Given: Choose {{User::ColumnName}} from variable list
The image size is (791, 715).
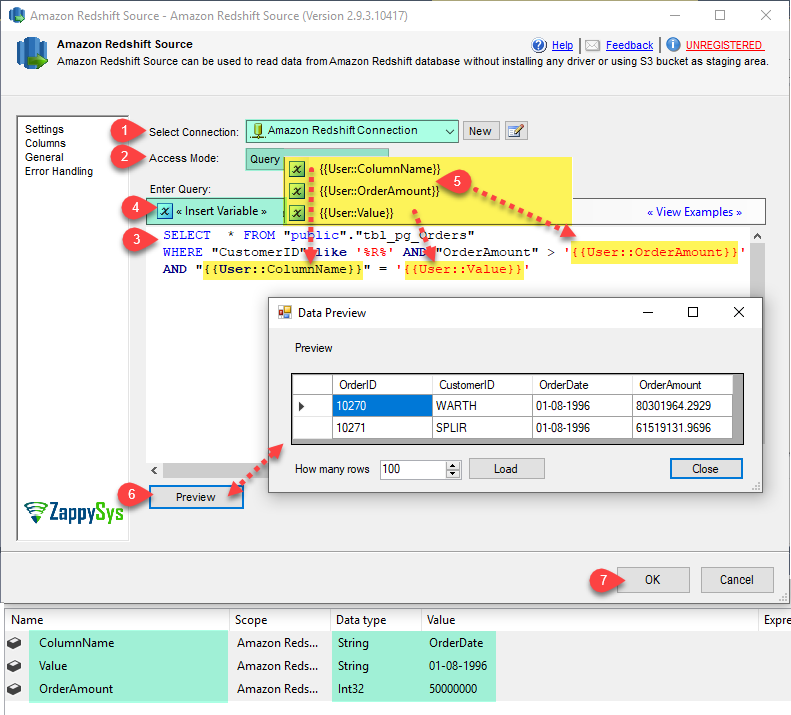Looking at the screenshot, I should tap(380, 169).
